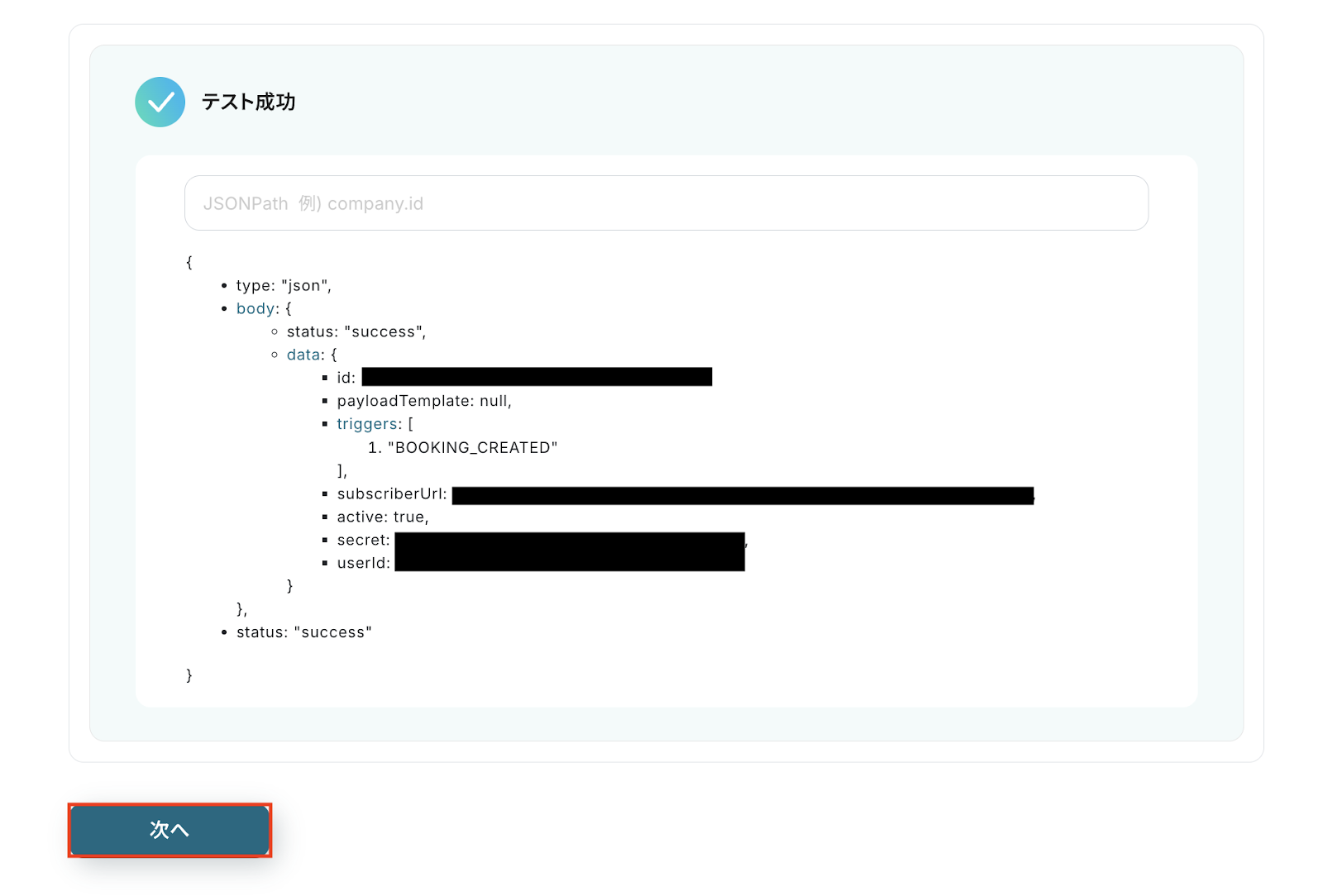Screen dimensions: 1323x896
Task: Select the id key label
Action: 346,378
